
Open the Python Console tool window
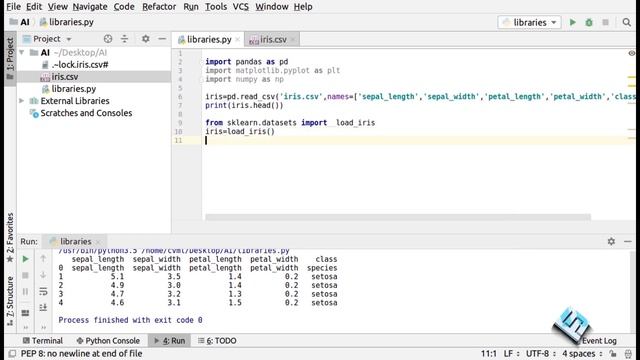pyautogui.click(x=108, y=340)
